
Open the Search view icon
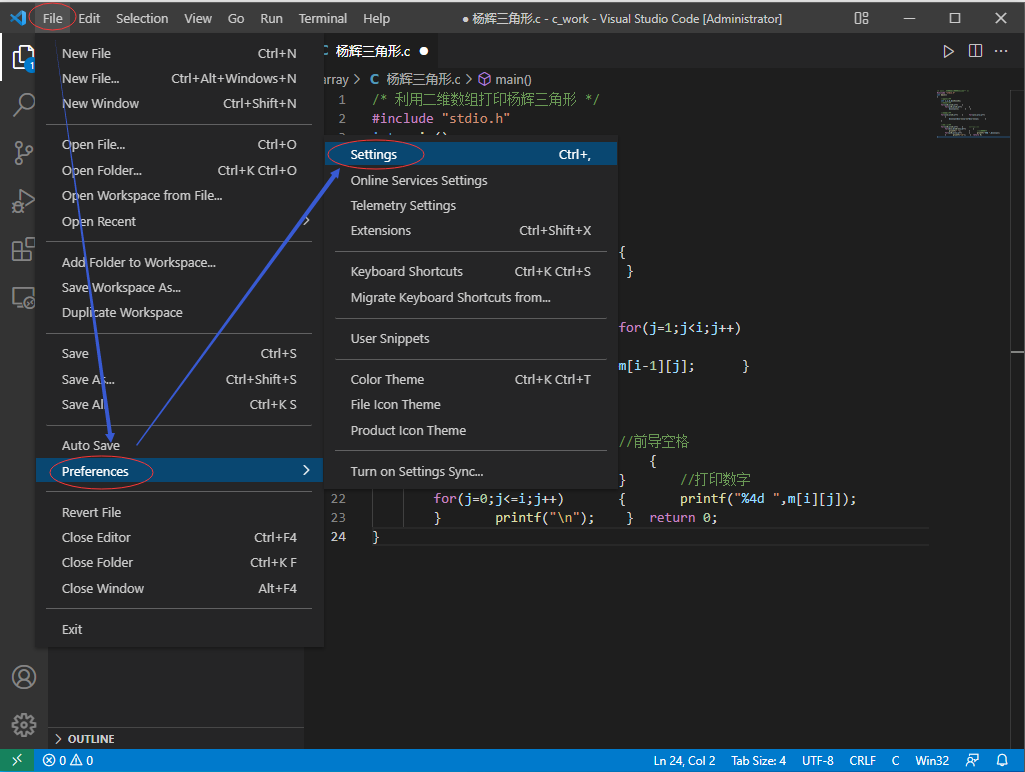pyautogui.click(x=24, y=105)
